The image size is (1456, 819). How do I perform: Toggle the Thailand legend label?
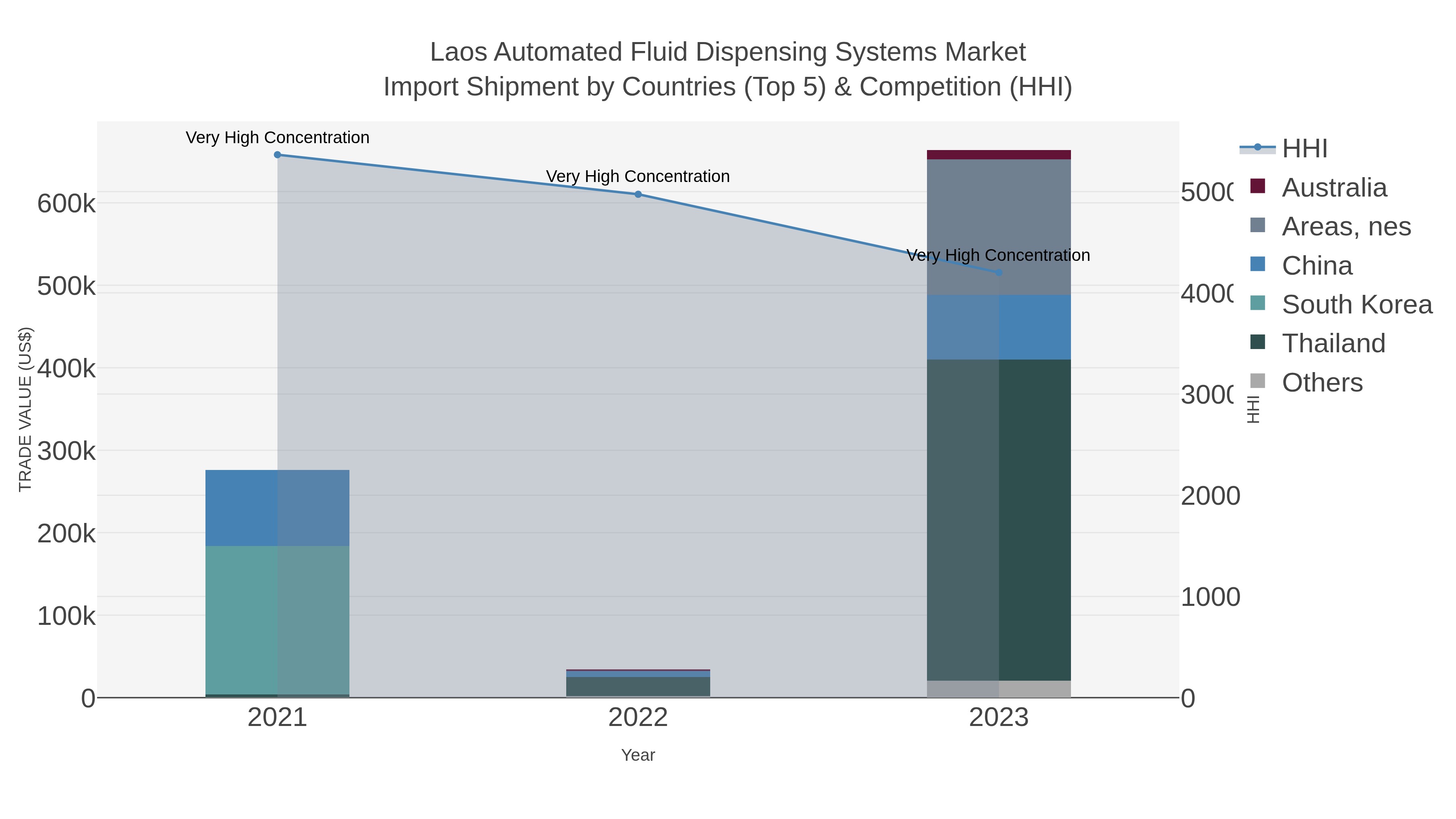point(1333,343)
